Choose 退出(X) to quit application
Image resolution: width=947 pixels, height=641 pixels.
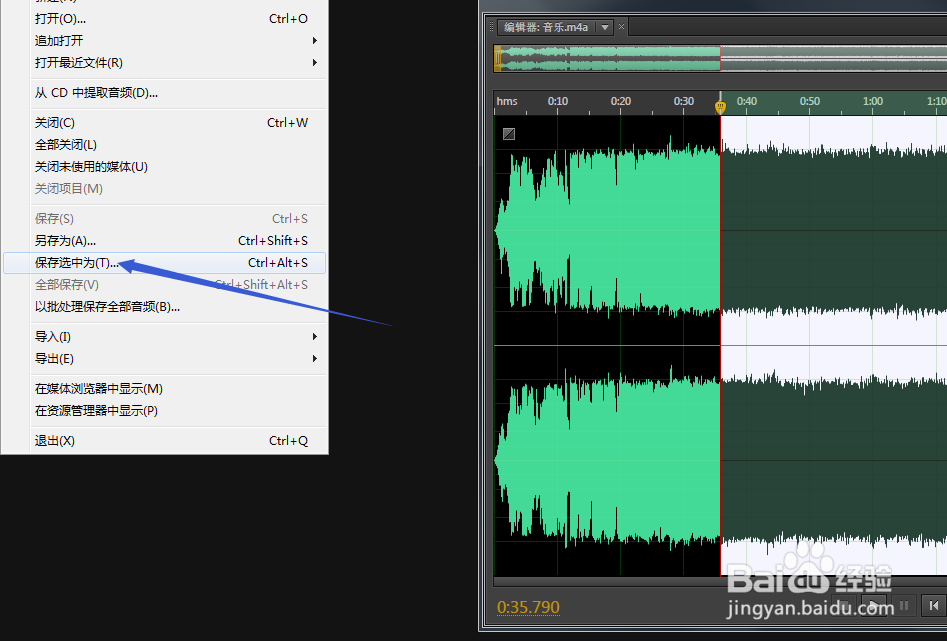(x=165, y=440)
